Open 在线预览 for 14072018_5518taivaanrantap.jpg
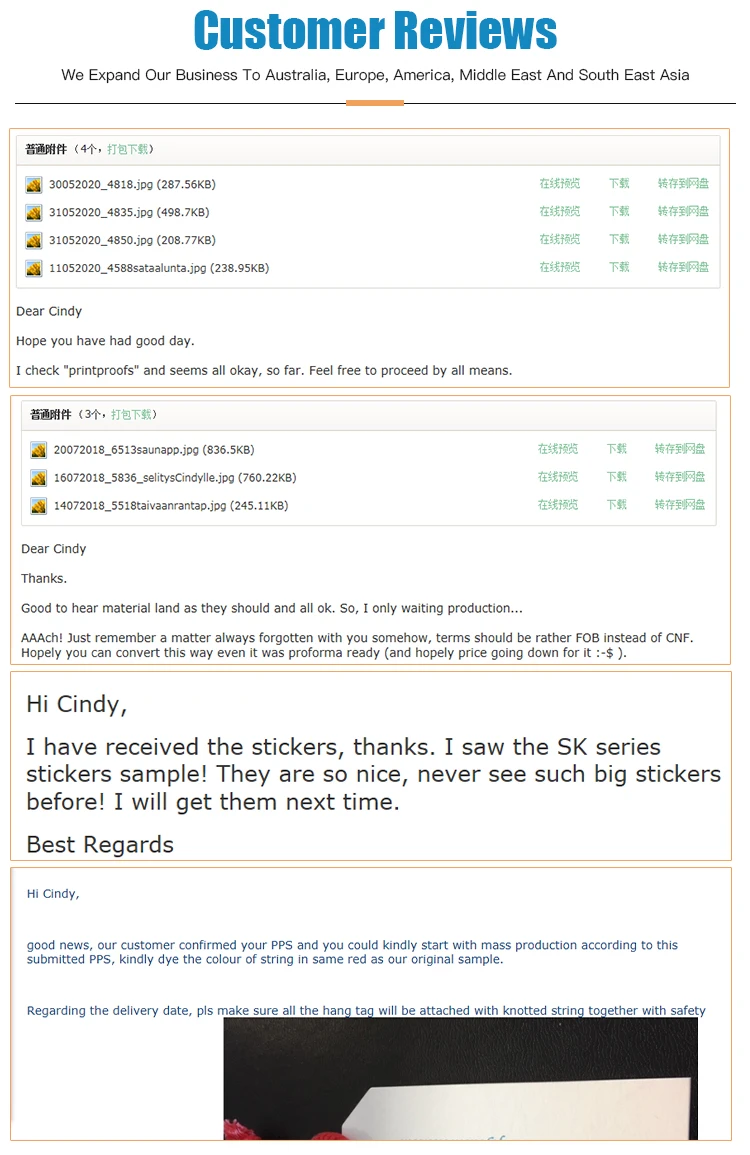This screenshot has width=750, height=1155. tap(557, 506)
